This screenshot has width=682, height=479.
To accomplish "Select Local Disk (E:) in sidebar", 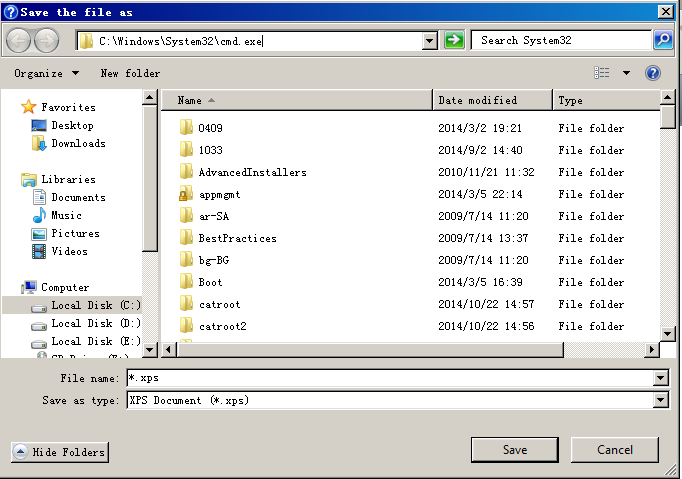I will [86, 342].
